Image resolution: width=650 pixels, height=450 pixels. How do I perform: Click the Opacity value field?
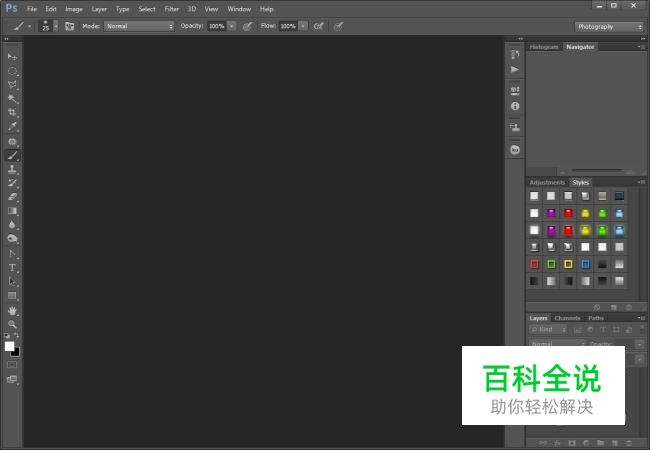point(217,26)
